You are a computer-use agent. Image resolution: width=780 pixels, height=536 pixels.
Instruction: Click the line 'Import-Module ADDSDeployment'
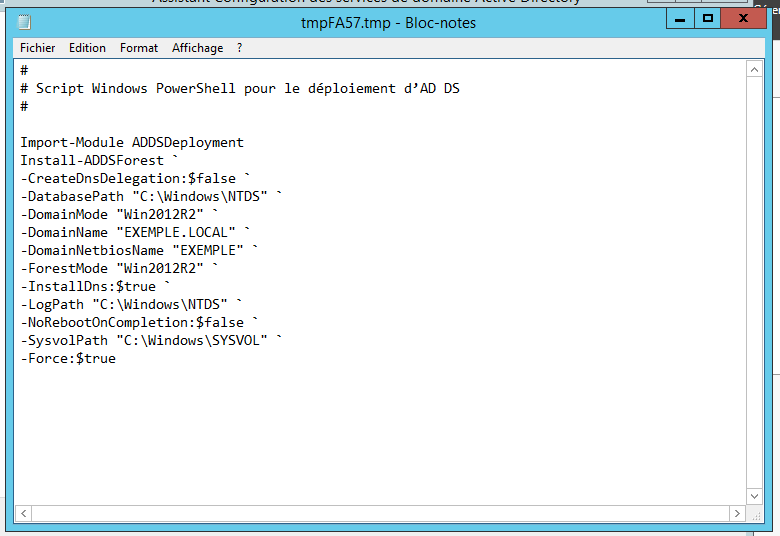132,142
